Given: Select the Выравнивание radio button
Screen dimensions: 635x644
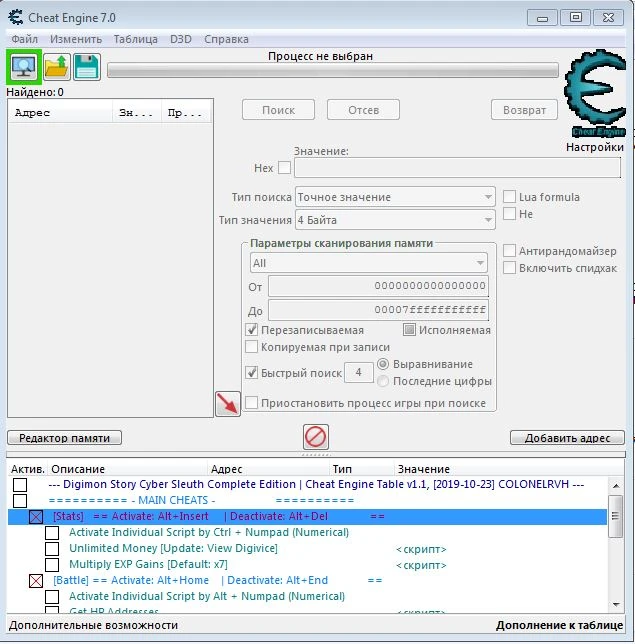Looking at the screenshot, I should click(x=383, y=364).
